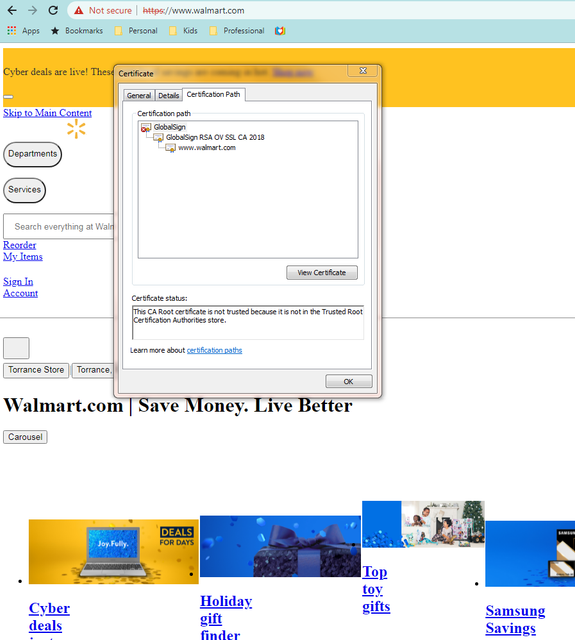
Task: Switch to the General tab
Action: (x=139, y=96)
